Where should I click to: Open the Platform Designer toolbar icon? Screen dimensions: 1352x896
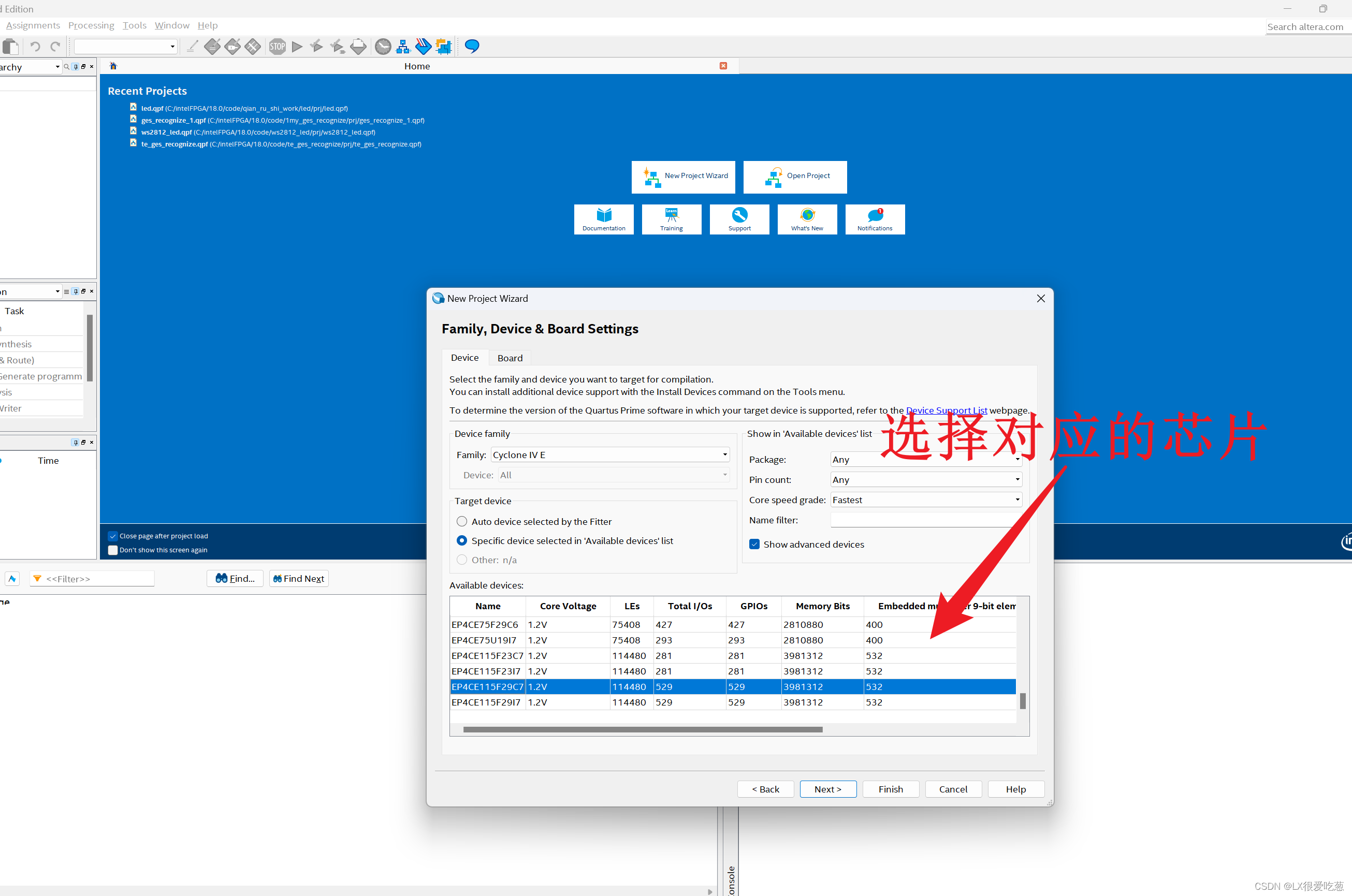click(x=444, y=46)
